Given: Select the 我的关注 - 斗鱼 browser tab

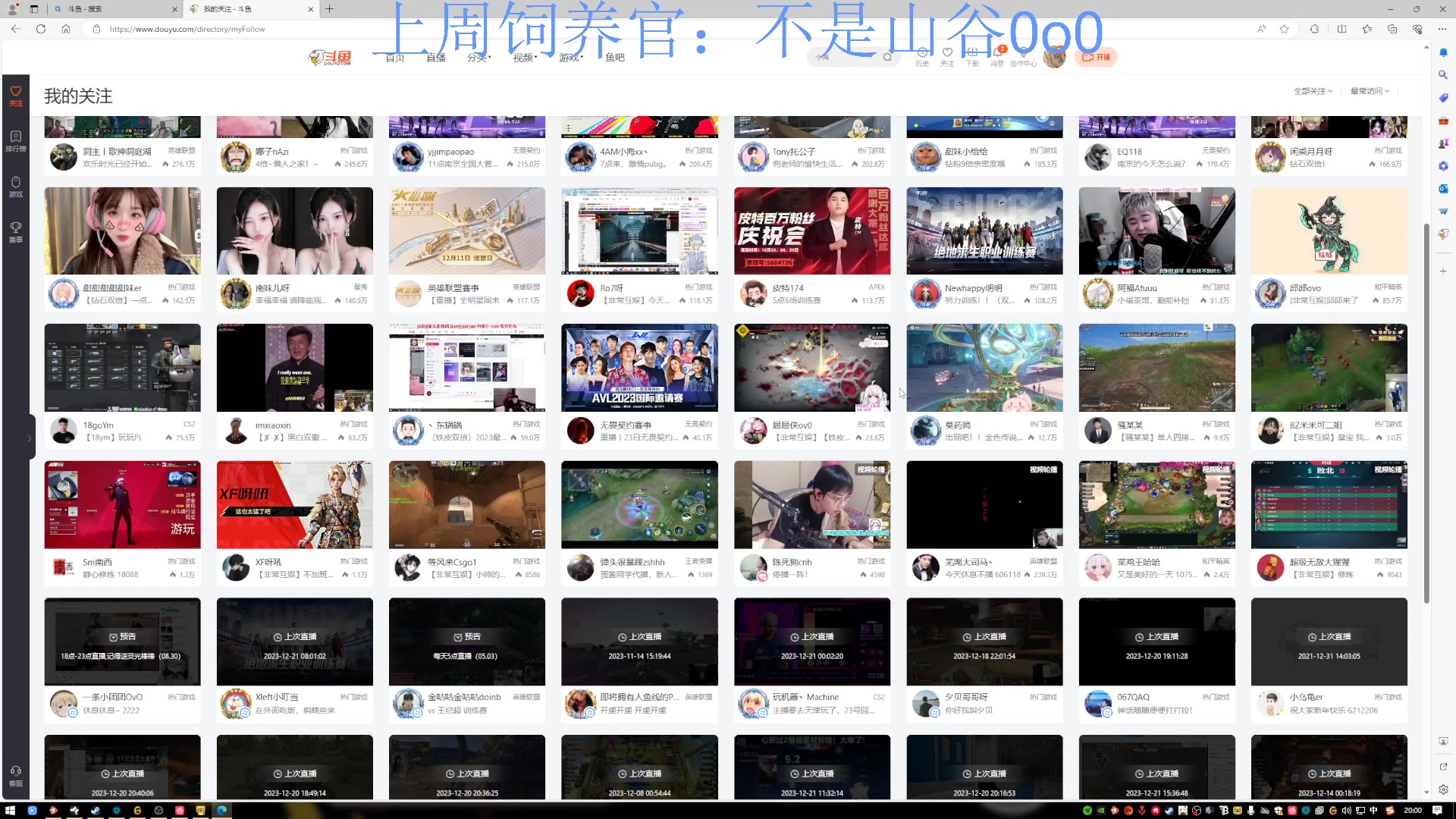Looking at the screenshot, I should 250,9.
